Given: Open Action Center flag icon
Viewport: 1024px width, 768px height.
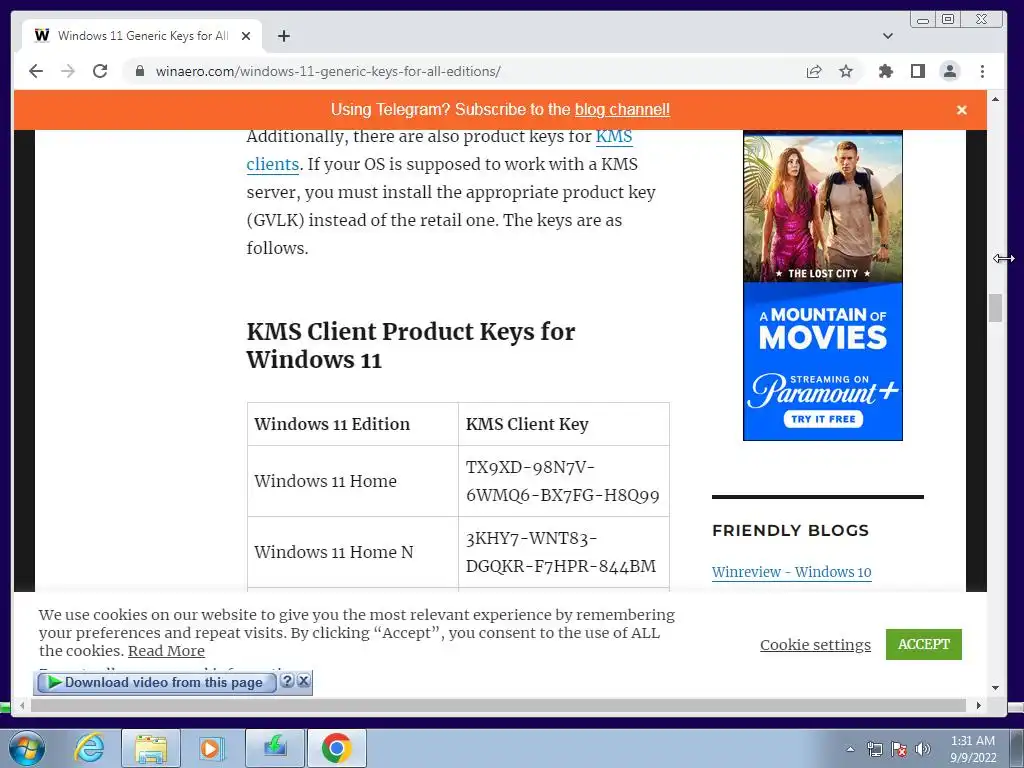Looking at the screenshot, I should click(899, 750).
